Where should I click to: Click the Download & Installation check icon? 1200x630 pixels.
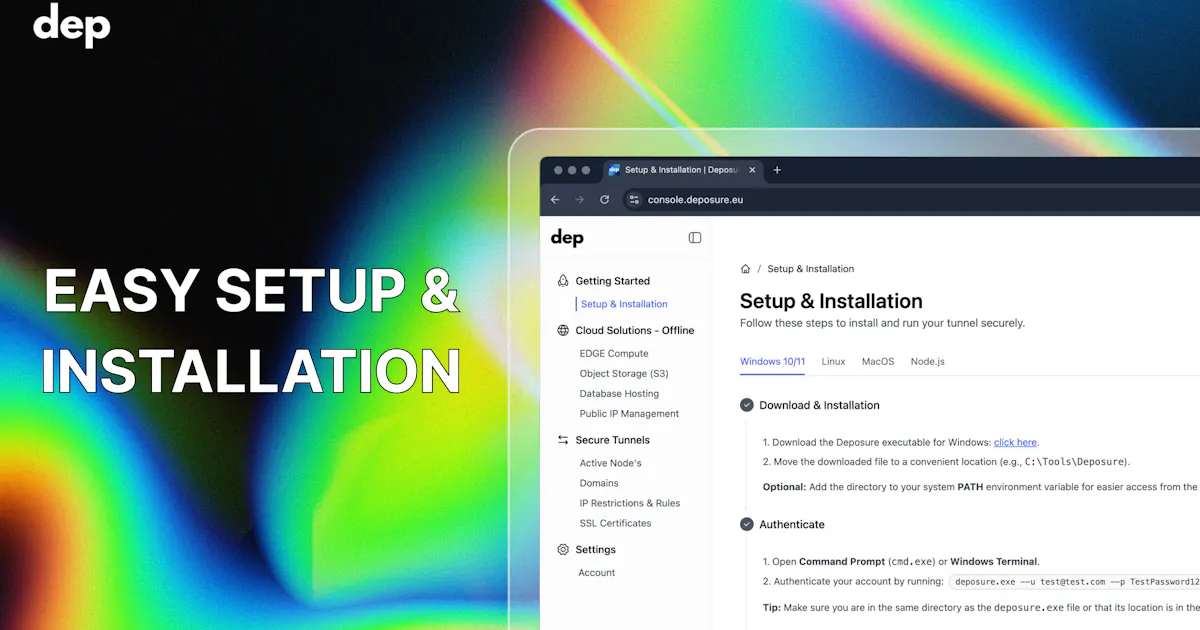point(746,405)
